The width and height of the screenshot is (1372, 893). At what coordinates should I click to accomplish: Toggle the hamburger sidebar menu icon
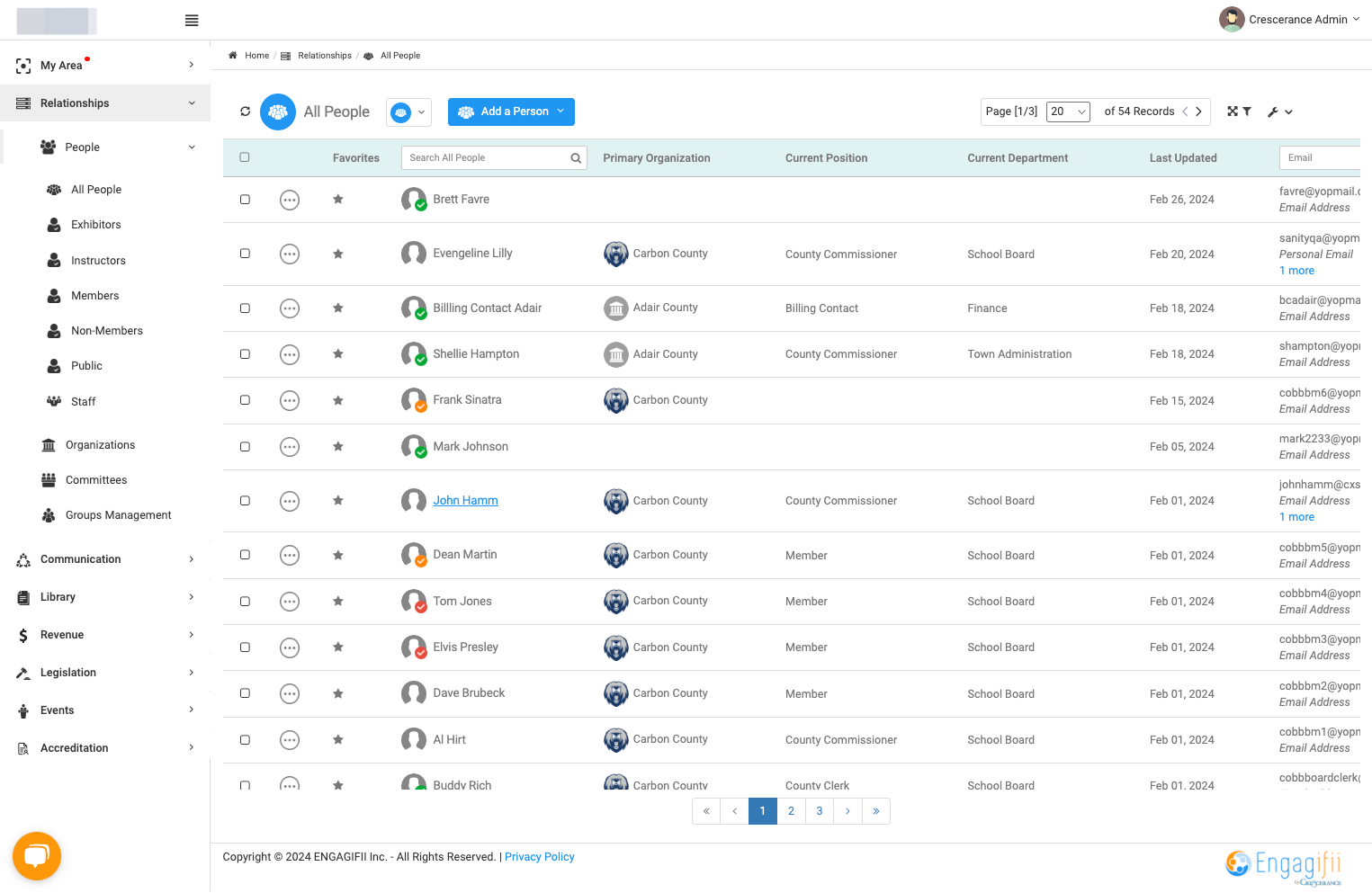tap(192, 21)
